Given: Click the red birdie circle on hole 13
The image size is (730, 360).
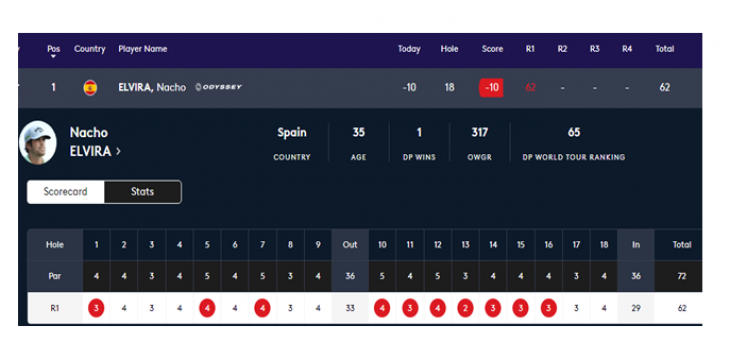Looking at the screenshot, I should 465,308.
